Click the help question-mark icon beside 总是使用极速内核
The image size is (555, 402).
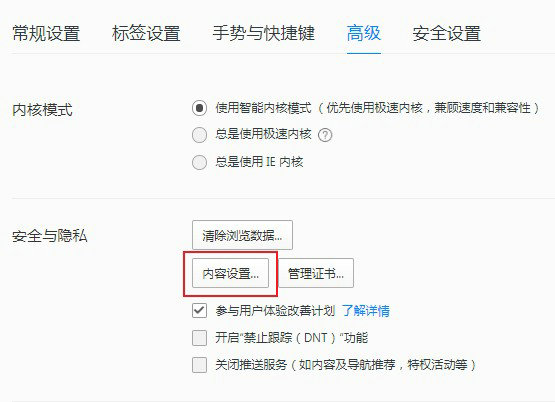point(325,135)
